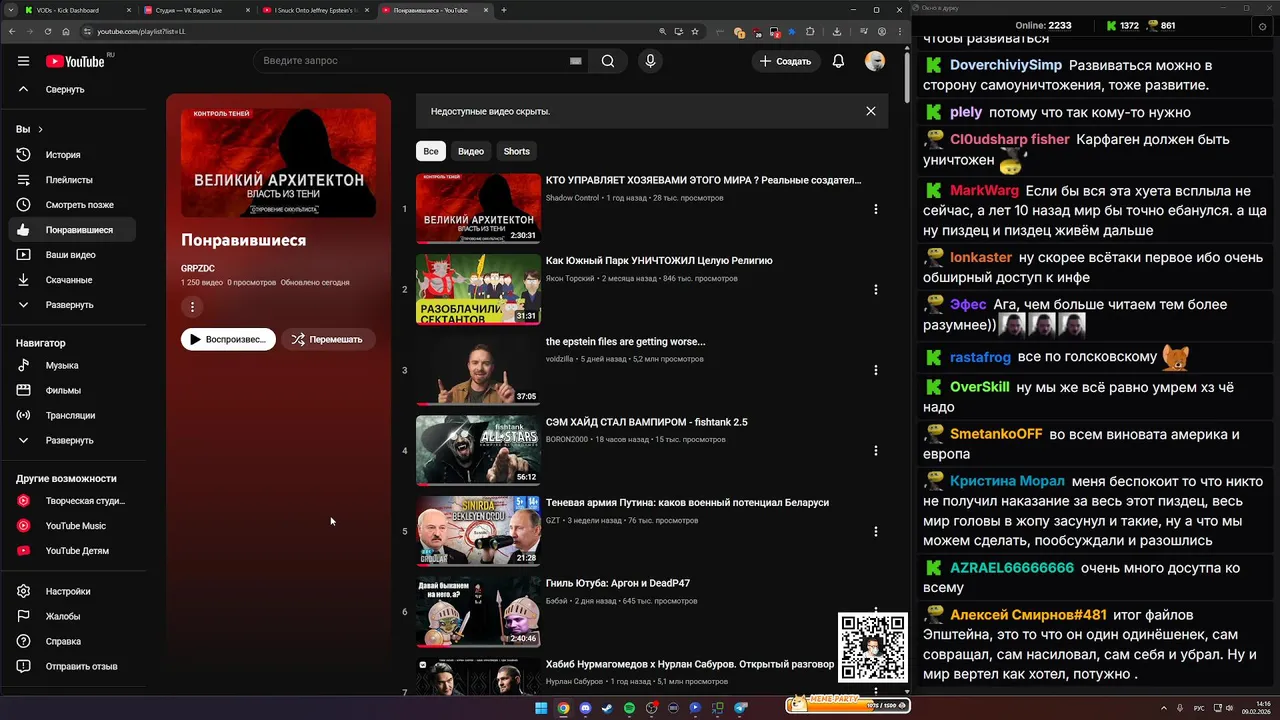Open Telegram from the taskbar
The image size is (1280, 720).
coord(741,708)
